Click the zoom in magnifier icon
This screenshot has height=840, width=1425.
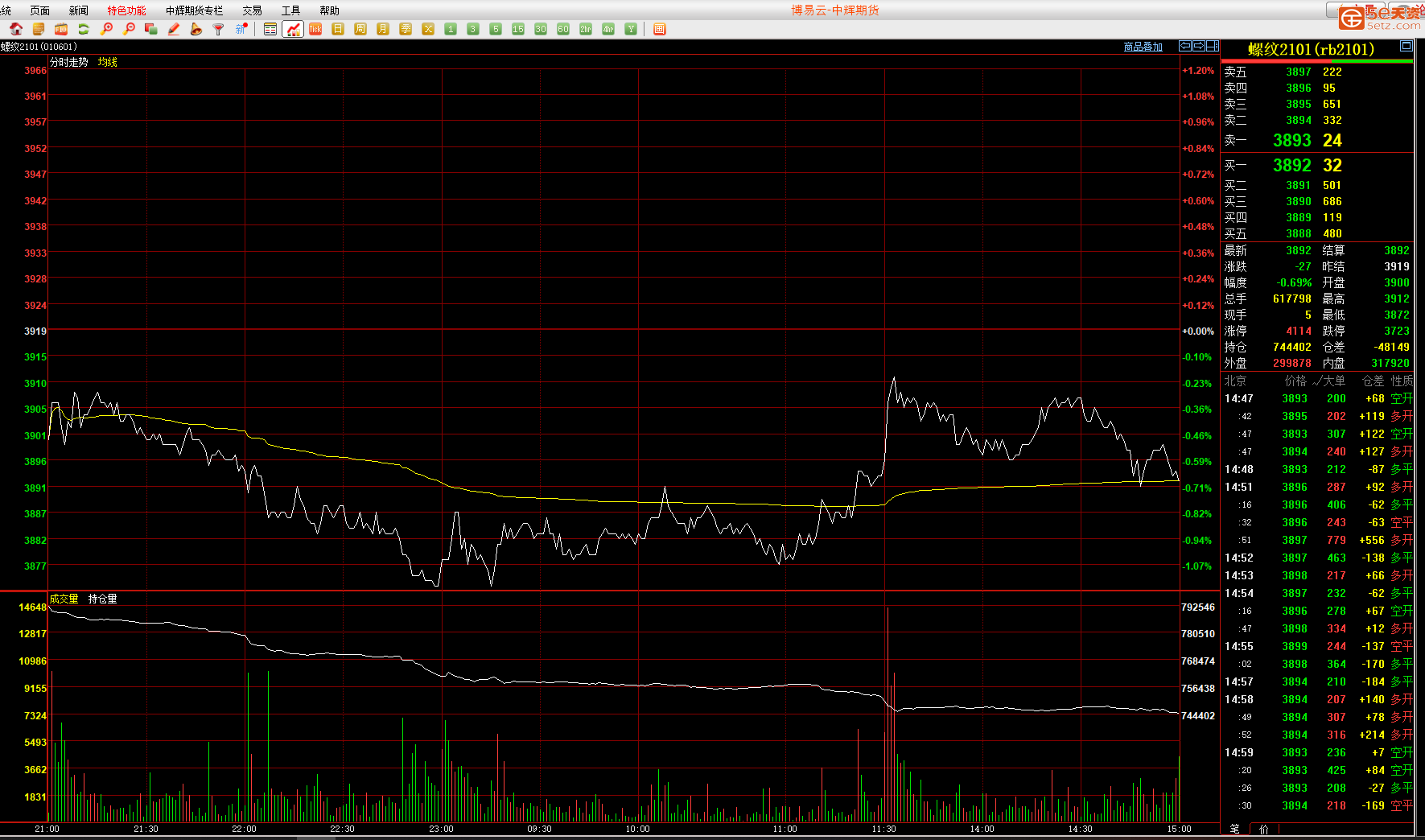point(106,29)
